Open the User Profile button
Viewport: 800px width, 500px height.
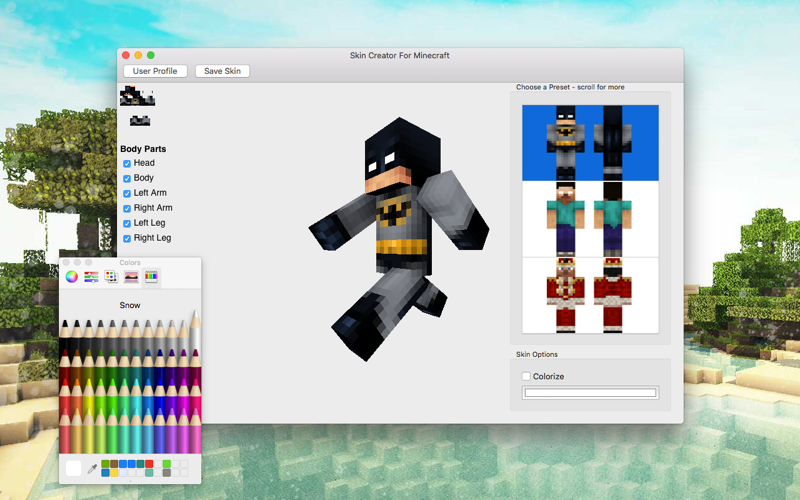[x=155, y=71]
